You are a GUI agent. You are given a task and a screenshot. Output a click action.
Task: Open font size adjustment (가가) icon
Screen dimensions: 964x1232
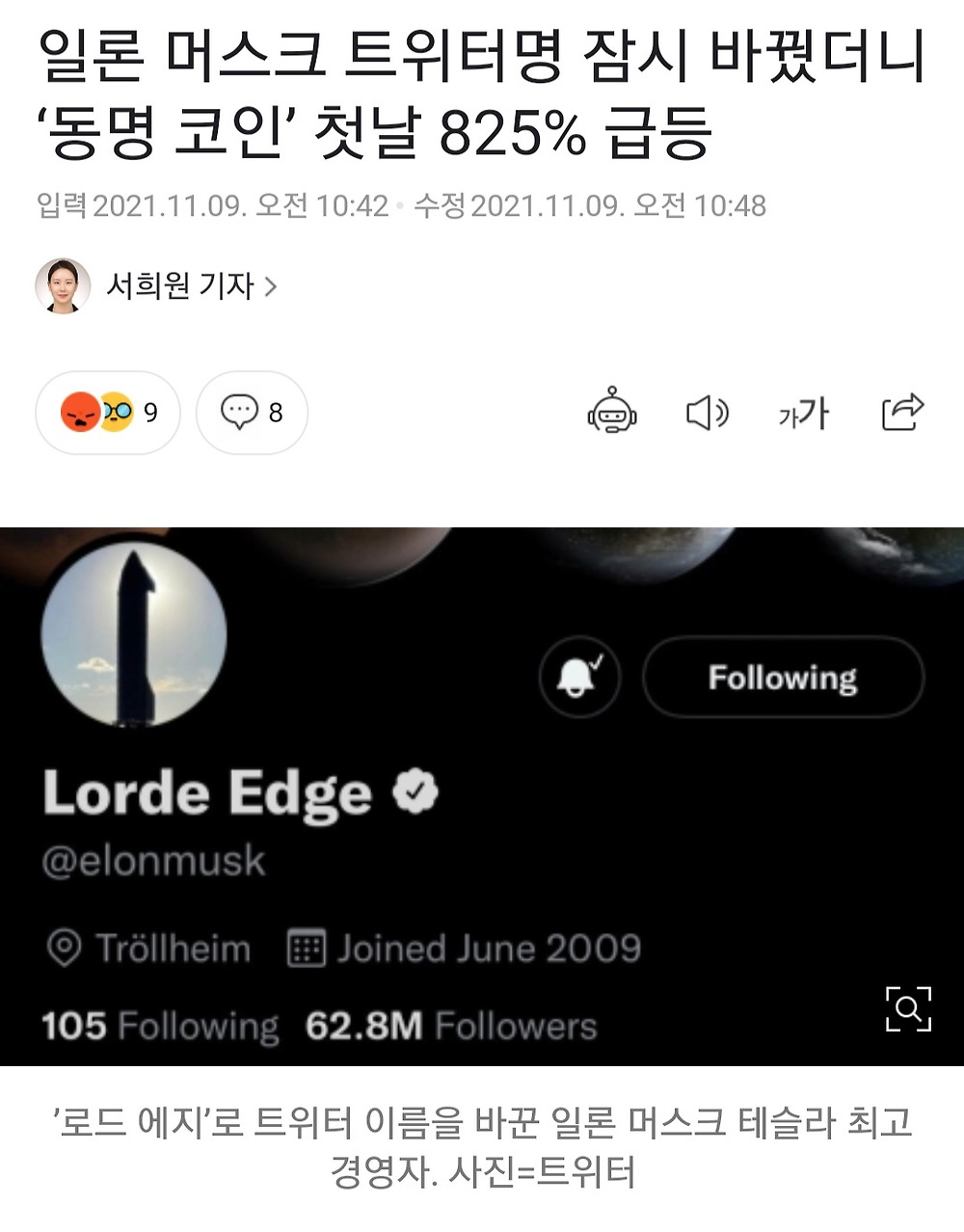point(803,414)
